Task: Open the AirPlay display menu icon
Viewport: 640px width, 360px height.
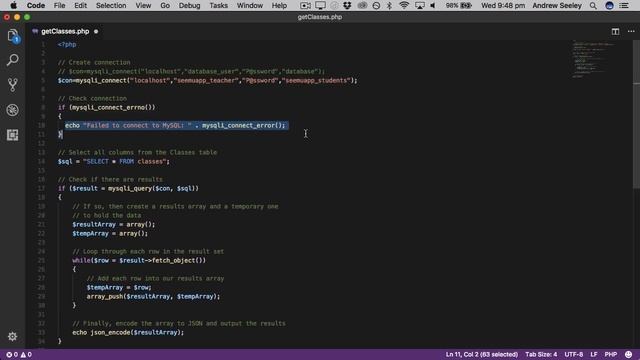Action: tap(419, 6)
